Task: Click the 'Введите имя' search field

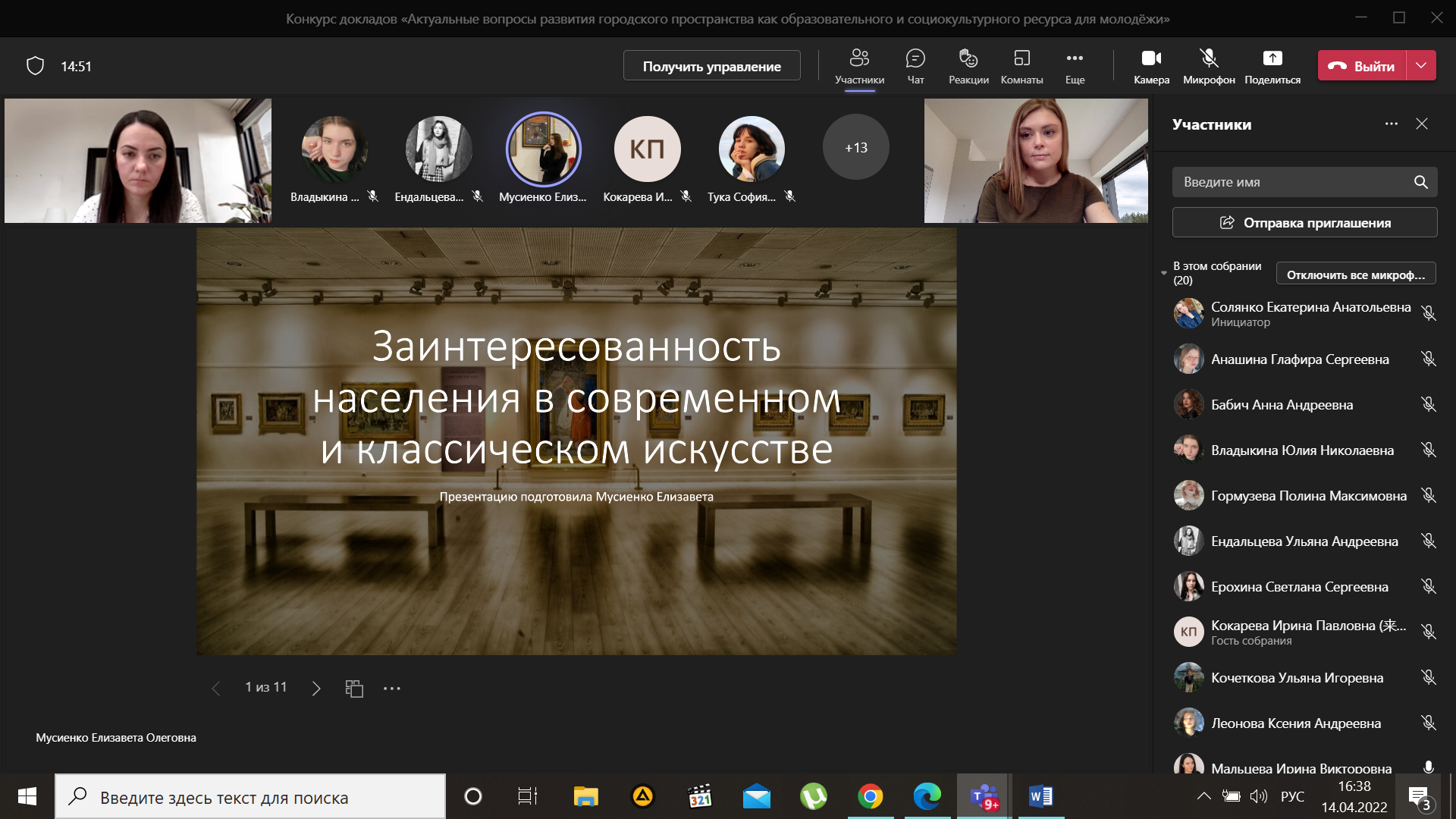Action: (1289, 182)
